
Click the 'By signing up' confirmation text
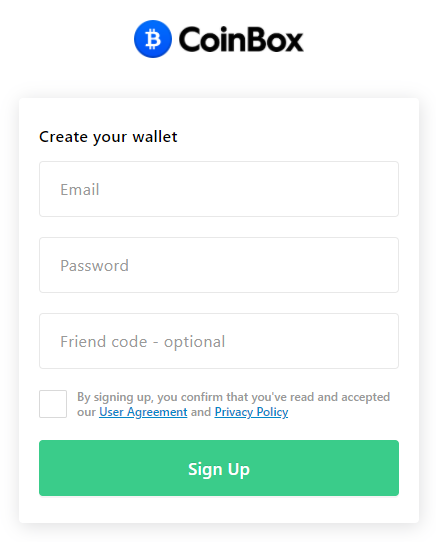pos(233,404)
